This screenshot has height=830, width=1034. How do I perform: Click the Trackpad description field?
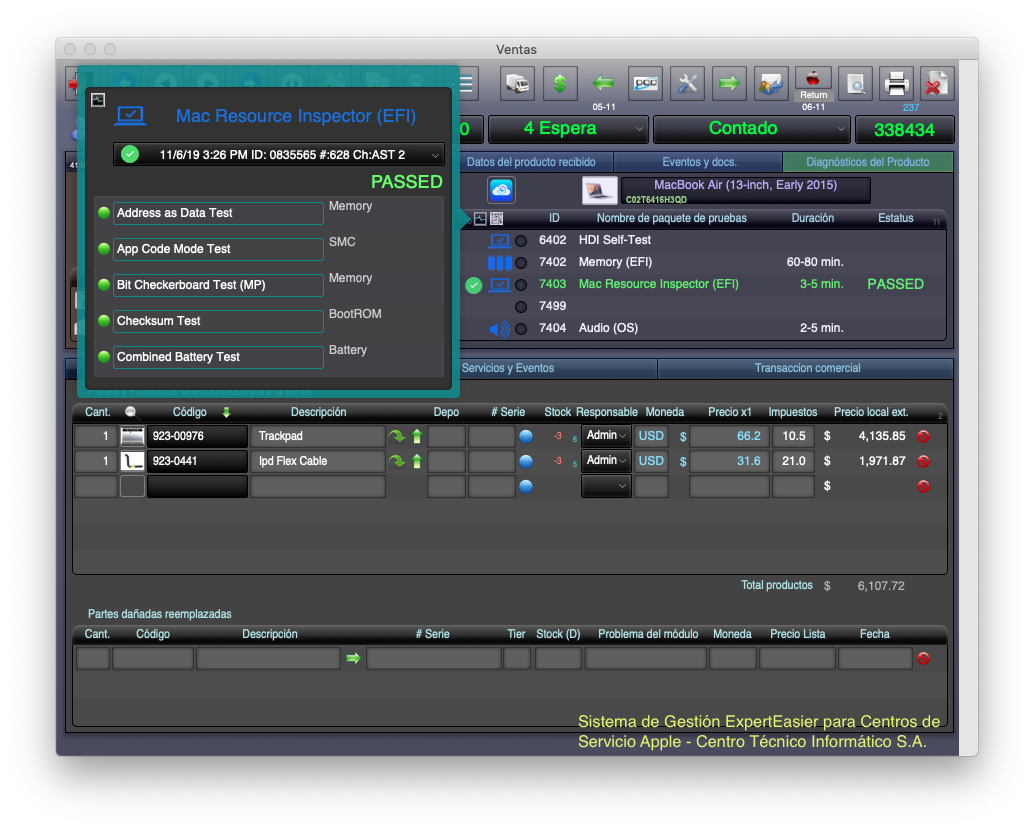(x=317, y=436)
